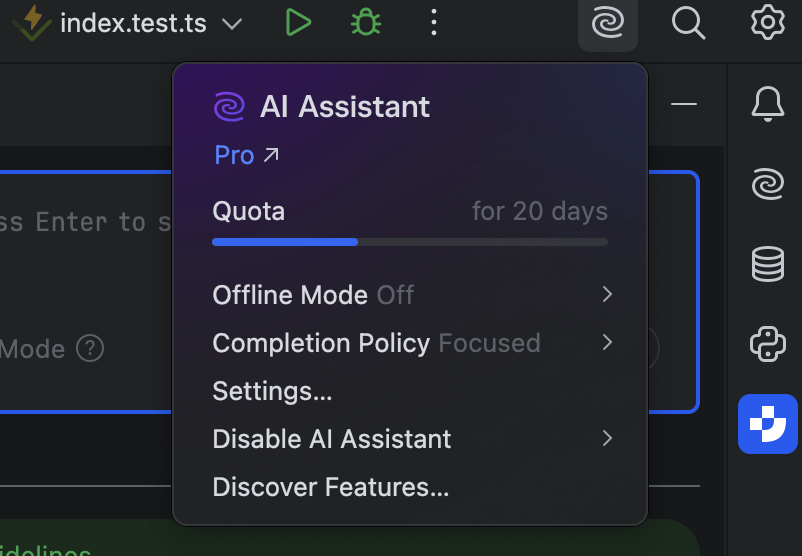Click the AI Assistant spiral icon in top toolbar
Image resolution: width=802 pixels, height=556 pixels.
[607, 23]
